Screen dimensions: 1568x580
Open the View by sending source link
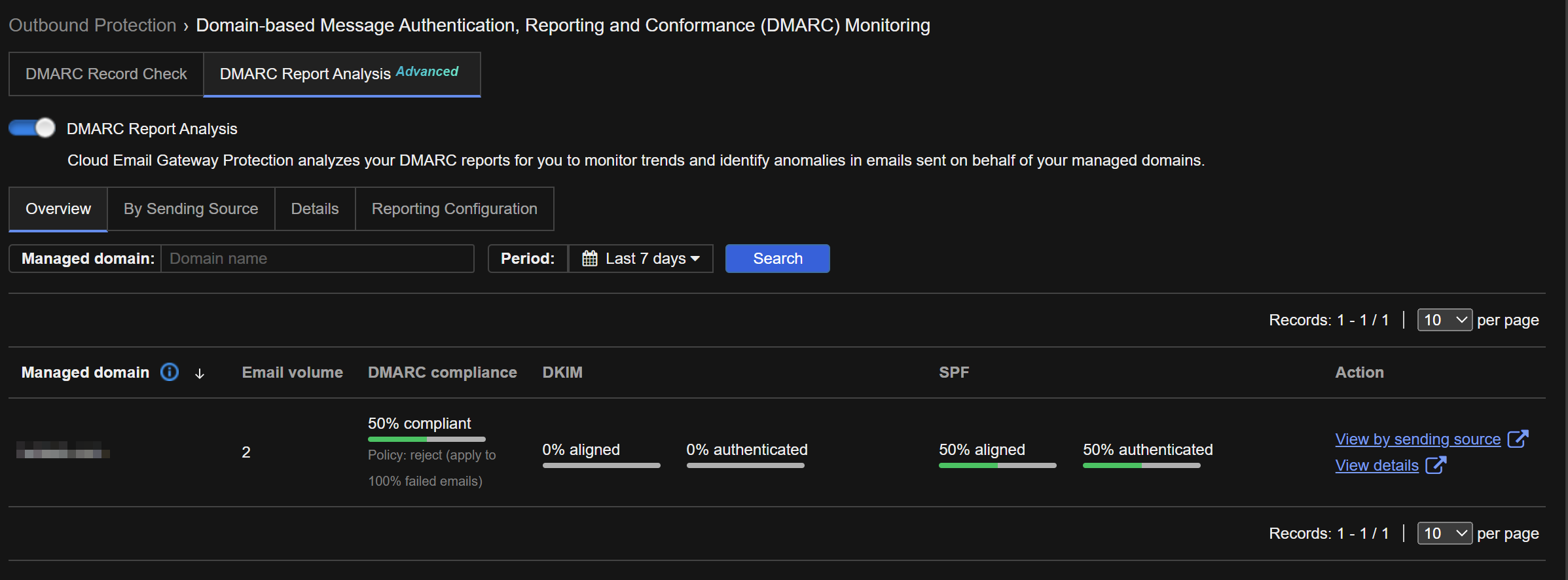point(1417,439)
